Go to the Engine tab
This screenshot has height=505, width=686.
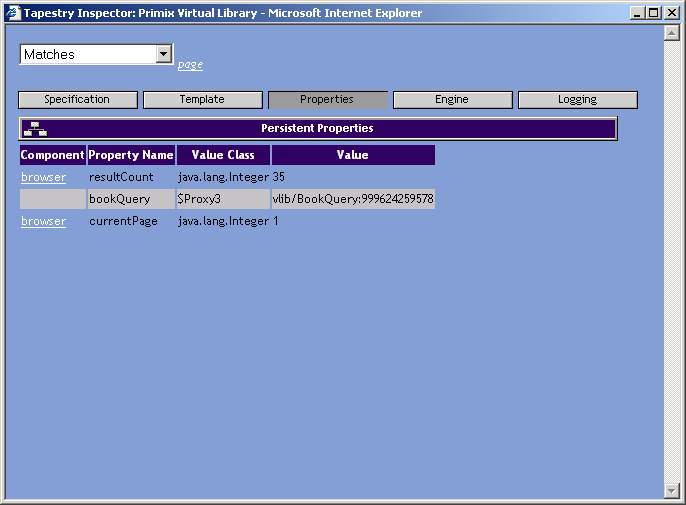point(452,100)
